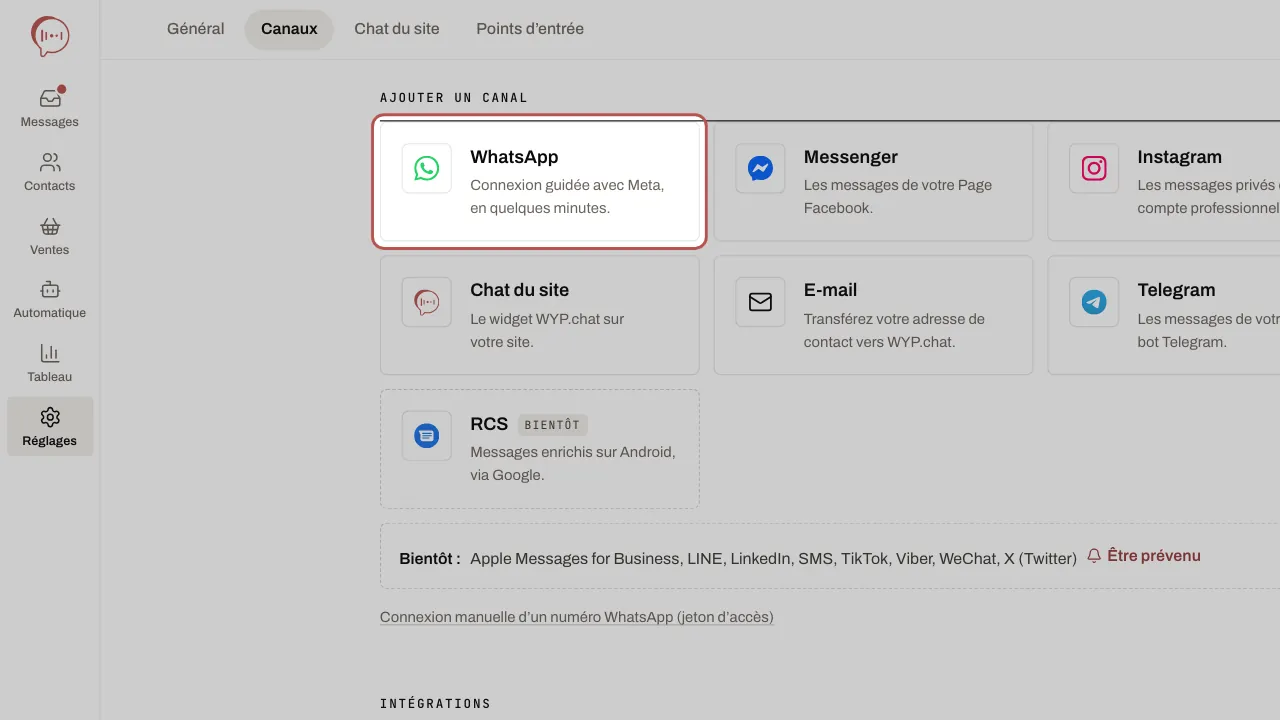The height and width of the screenshot is (720, 1280).
Task: Click the WYP.chat logo in sidebar
Action: [50, 36]
